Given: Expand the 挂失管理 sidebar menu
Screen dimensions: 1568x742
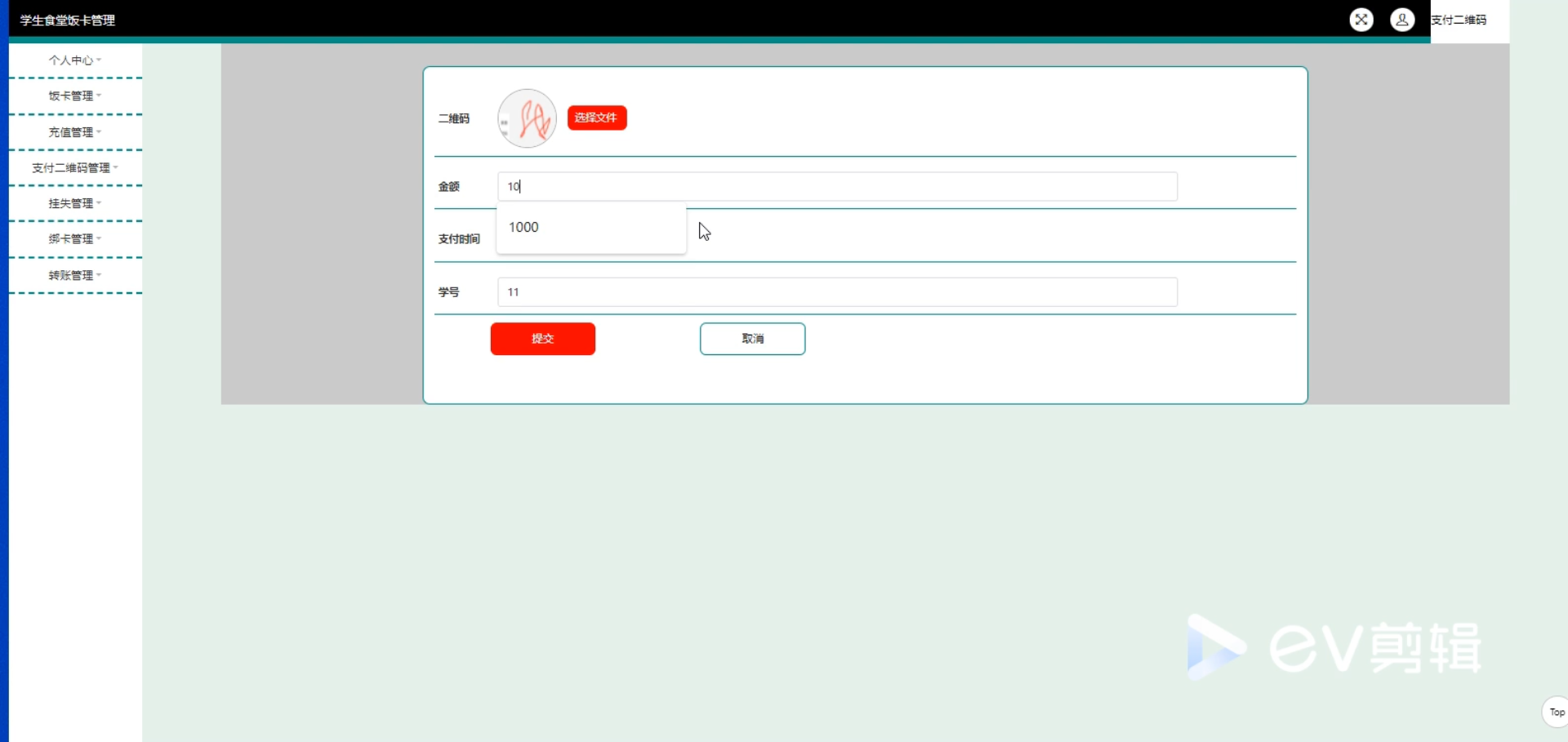Looking at the screenshot, I should 75,203.
